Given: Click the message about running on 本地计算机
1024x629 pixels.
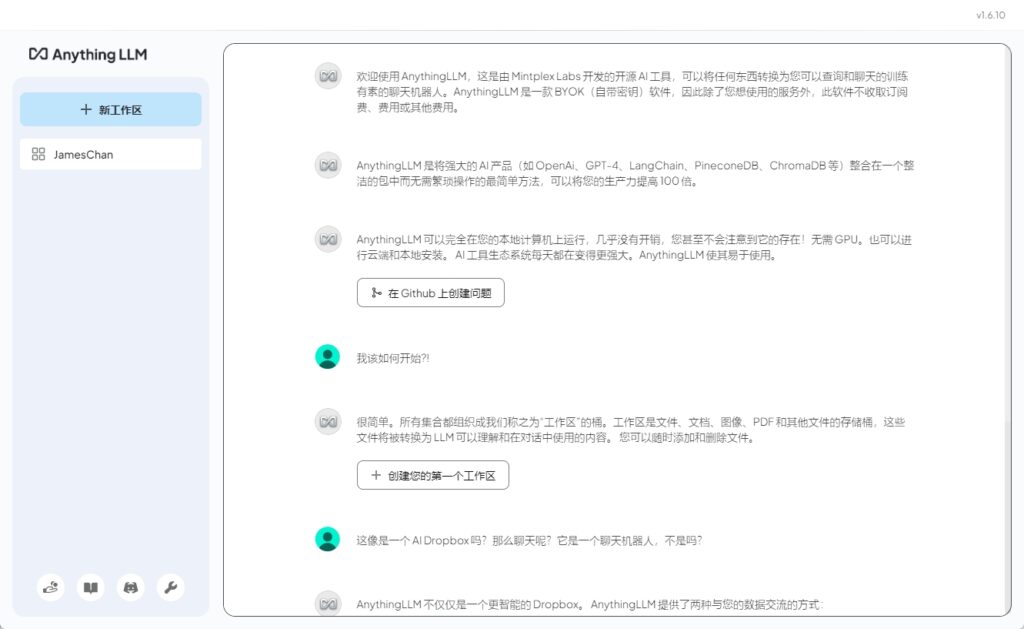Looking at the screenshot, I should [x=633, y=247].
